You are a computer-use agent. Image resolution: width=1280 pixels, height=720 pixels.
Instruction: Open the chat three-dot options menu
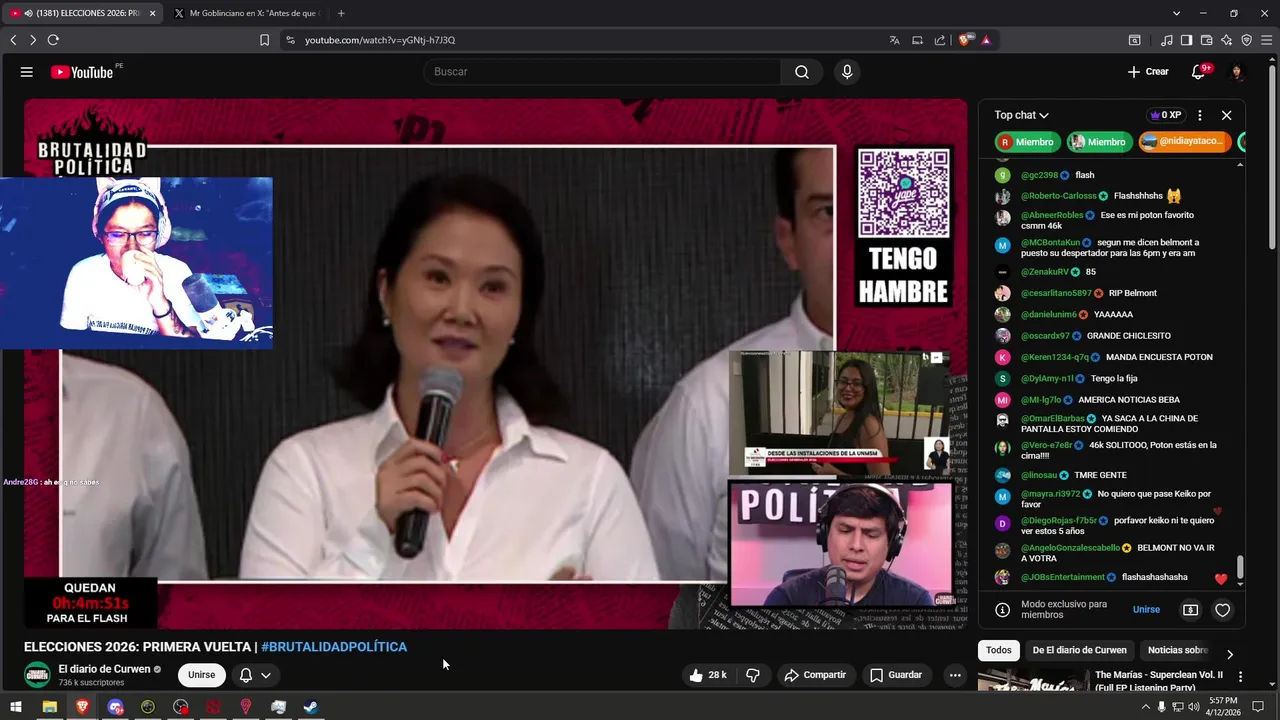click(x=1200, y=115)
